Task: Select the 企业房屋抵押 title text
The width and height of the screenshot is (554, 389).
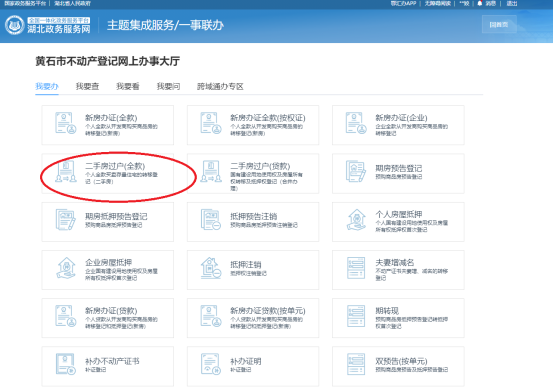Action: click(x=108, y=263)
